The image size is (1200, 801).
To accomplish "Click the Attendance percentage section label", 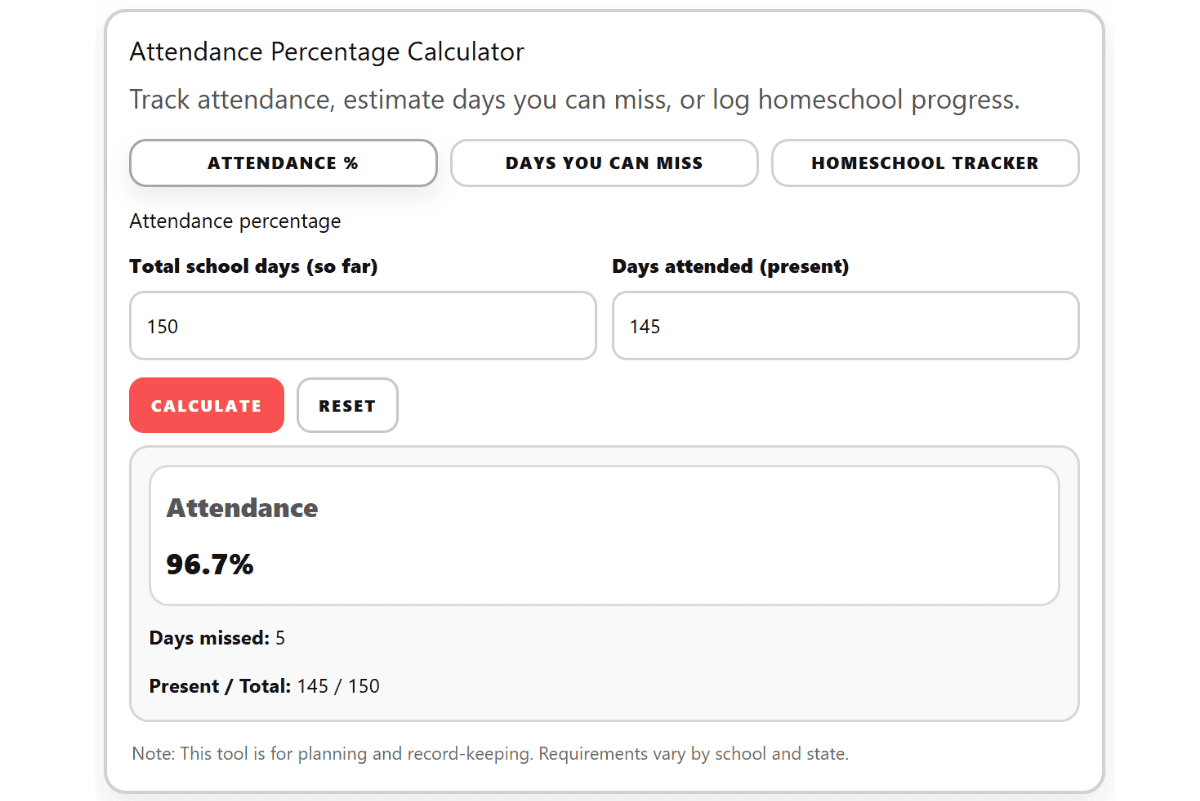I will 235,221.
